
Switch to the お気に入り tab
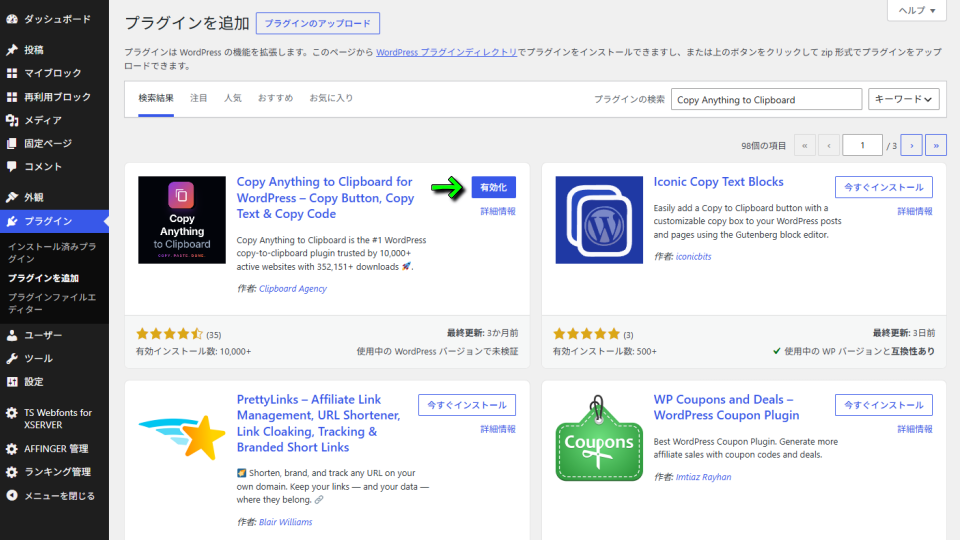331,99
